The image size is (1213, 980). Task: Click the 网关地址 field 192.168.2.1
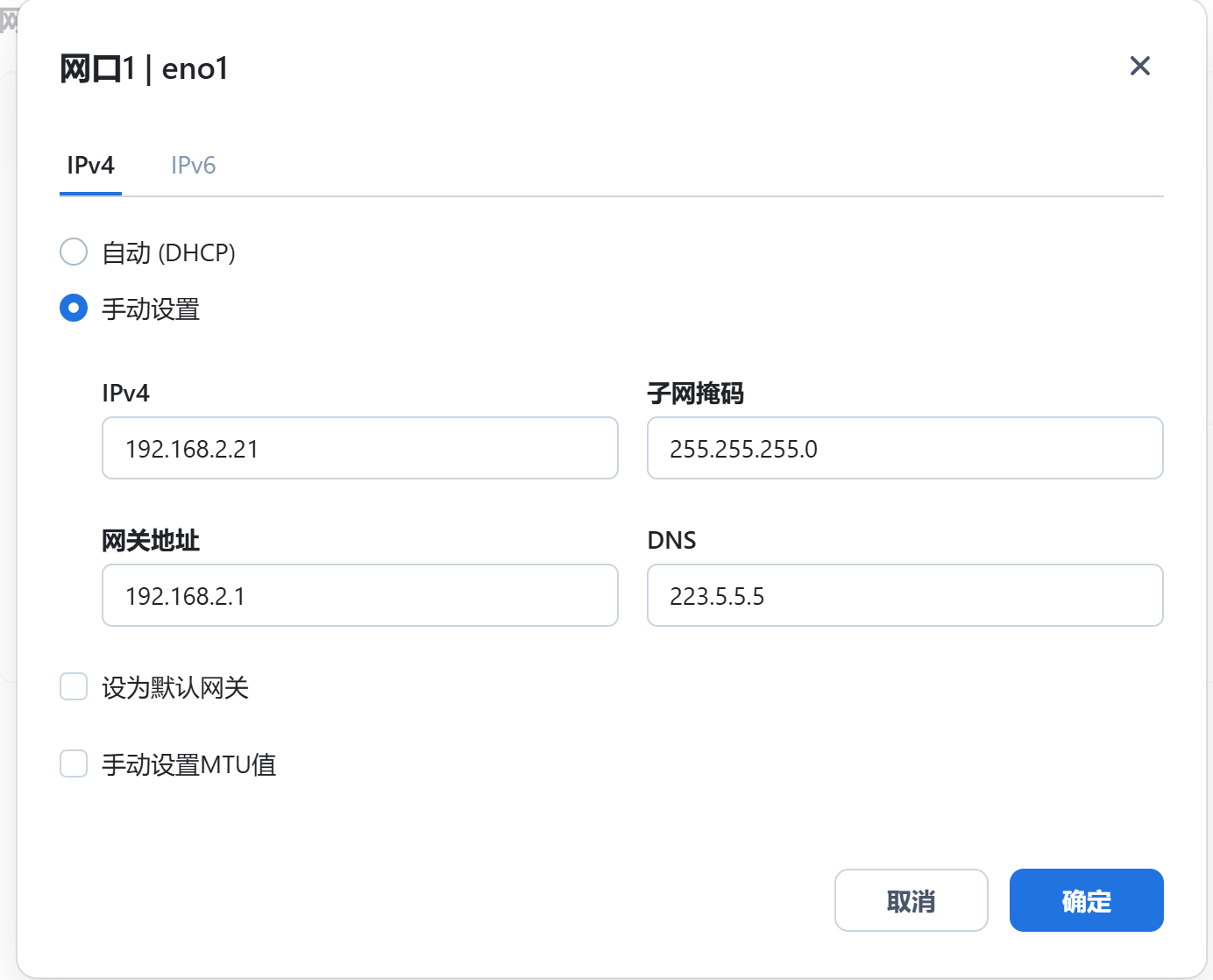click(x=360, y=595)
